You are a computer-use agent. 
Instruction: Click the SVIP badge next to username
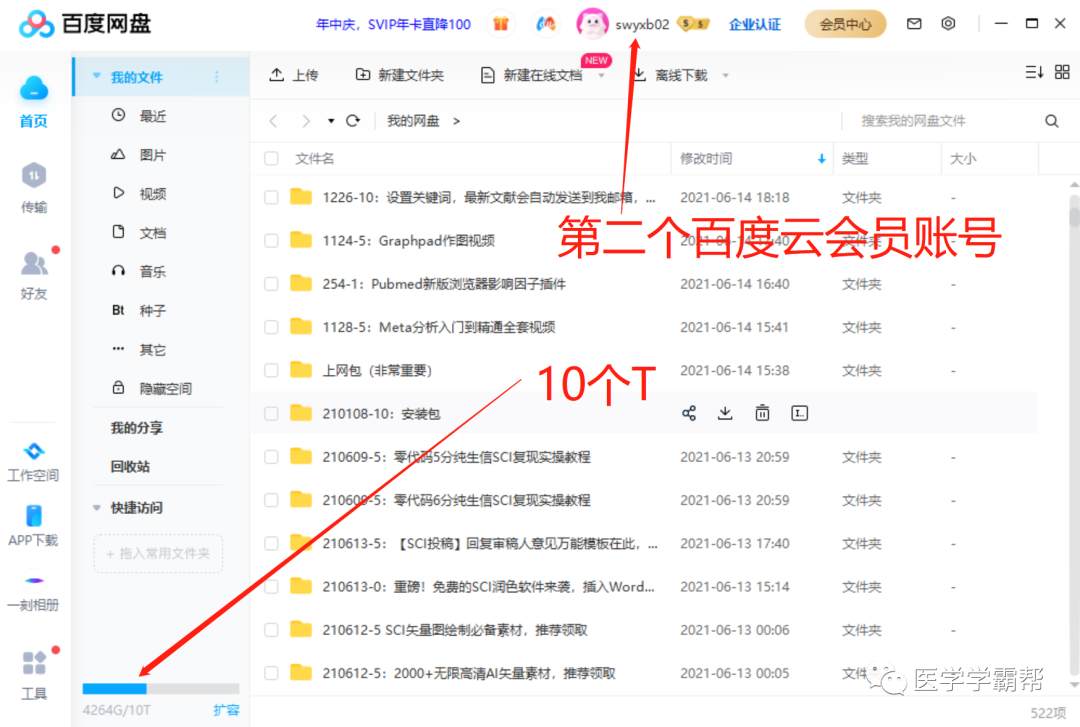click(x=693, y=24)
